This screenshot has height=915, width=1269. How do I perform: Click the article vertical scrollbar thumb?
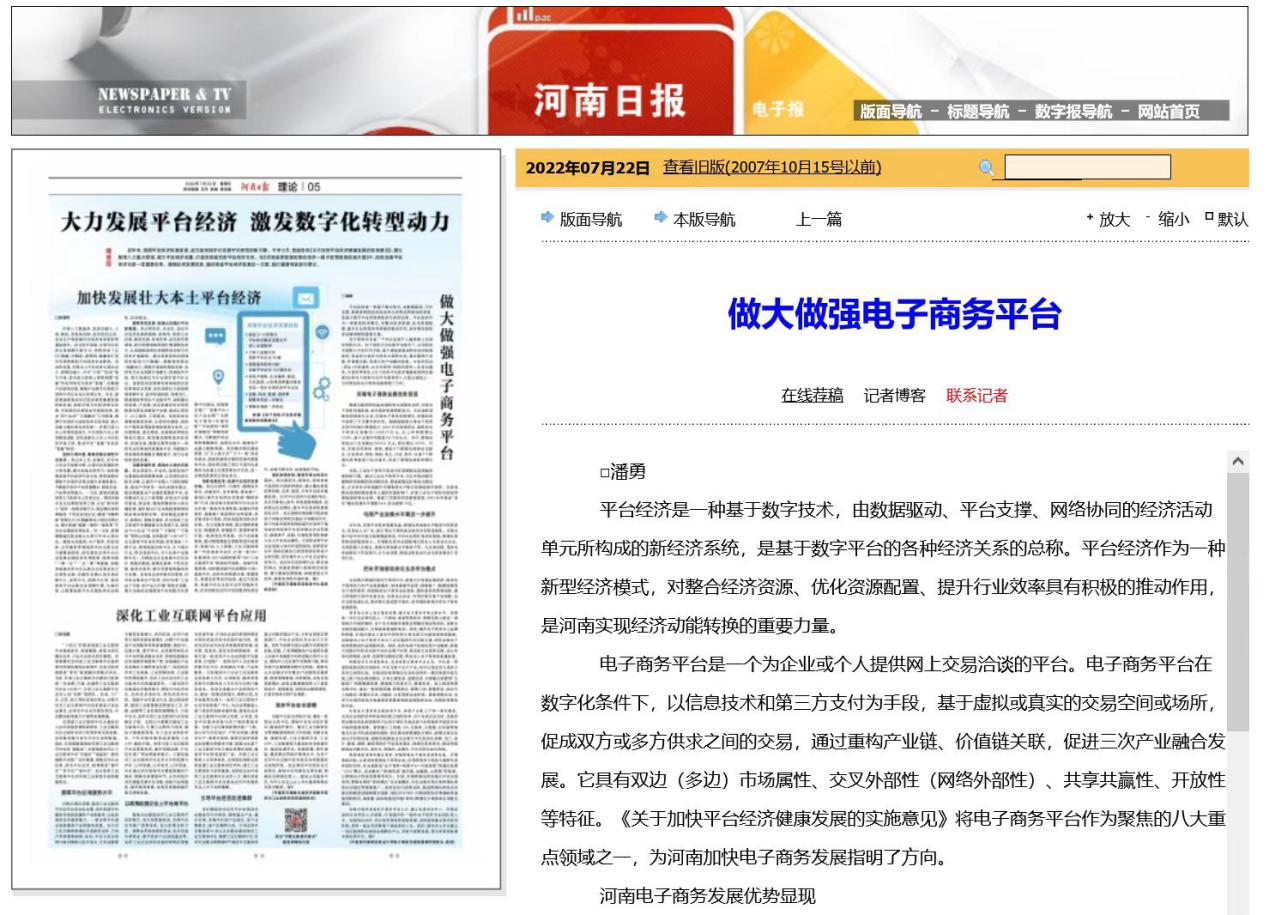coord(1237,600)
